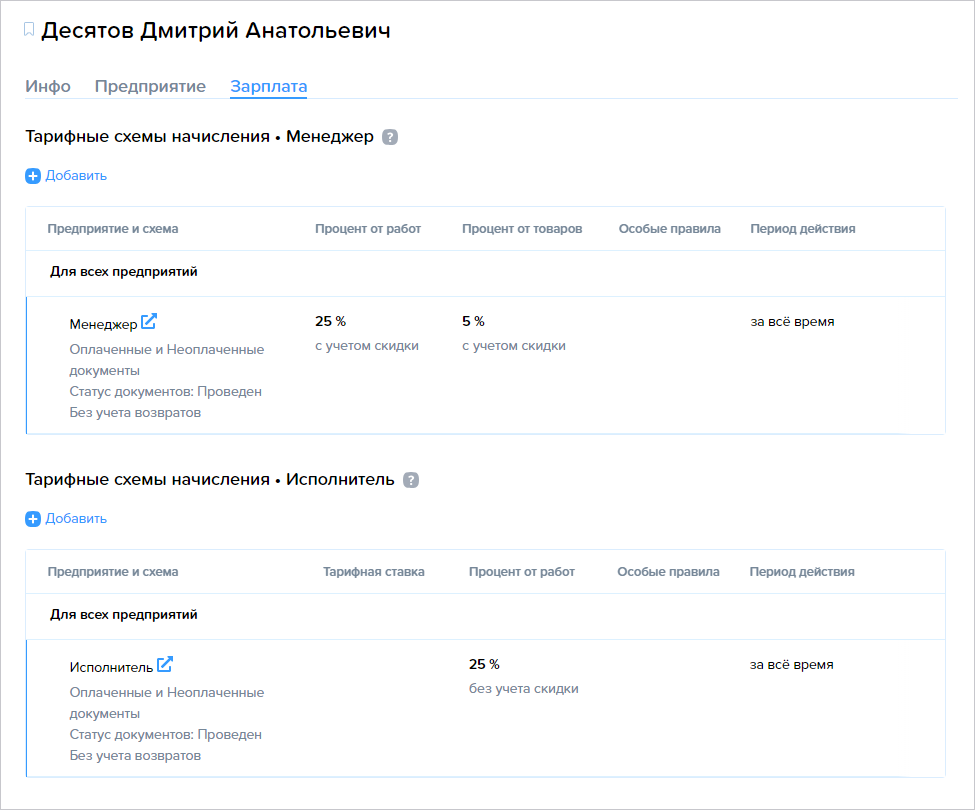Screen dimensions: 975x810
Task: Click Добавить link under Исполнитель schemes
Action: [x=76, y=519]
